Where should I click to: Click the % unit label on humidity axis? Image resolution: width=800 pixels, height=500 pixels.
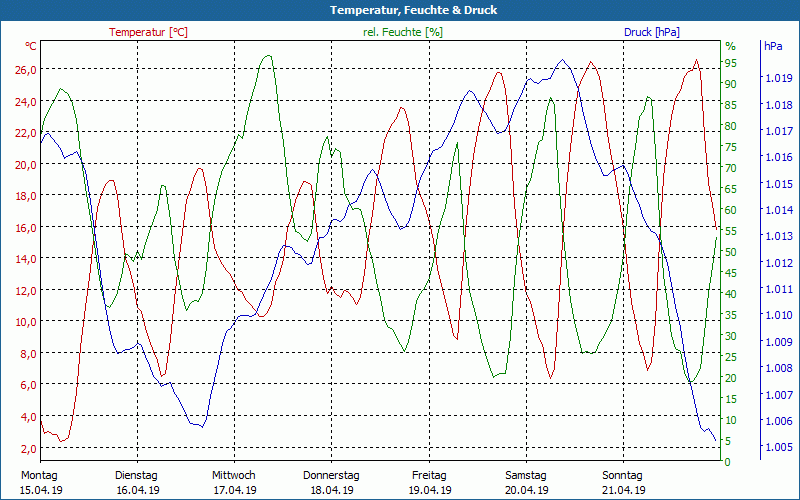tap(730, 46)
